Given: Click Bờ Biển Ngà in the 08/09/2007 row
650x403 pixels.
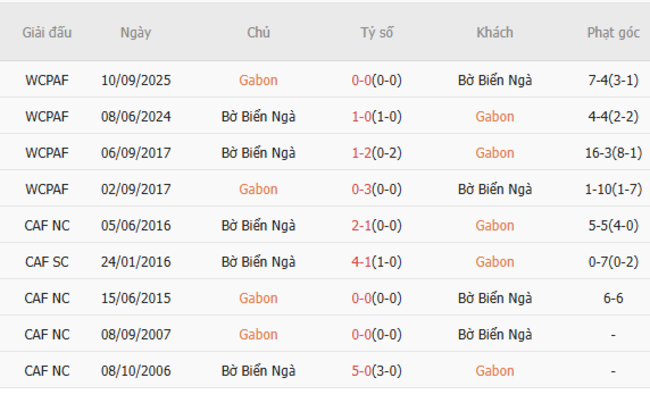Looking at the screenshot, I should (x=495, y=334).
